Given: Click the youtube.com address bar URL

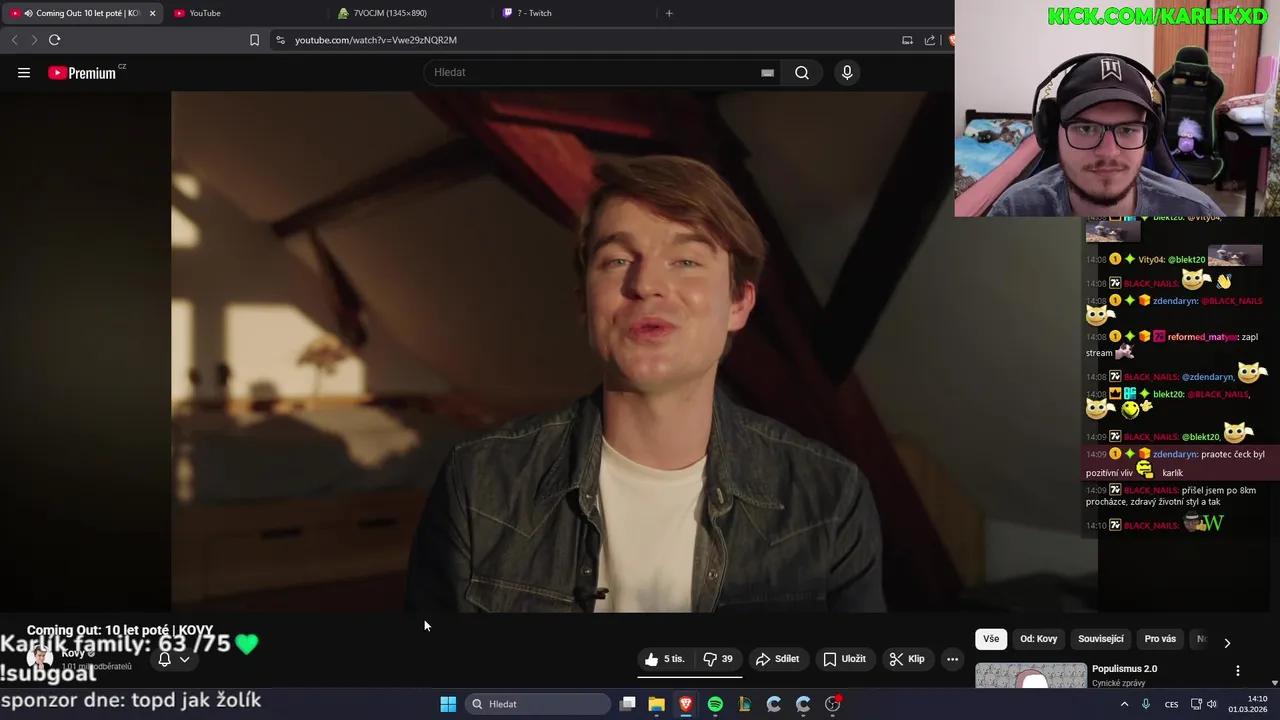Looking at the screenshot, I should [376, 40].
